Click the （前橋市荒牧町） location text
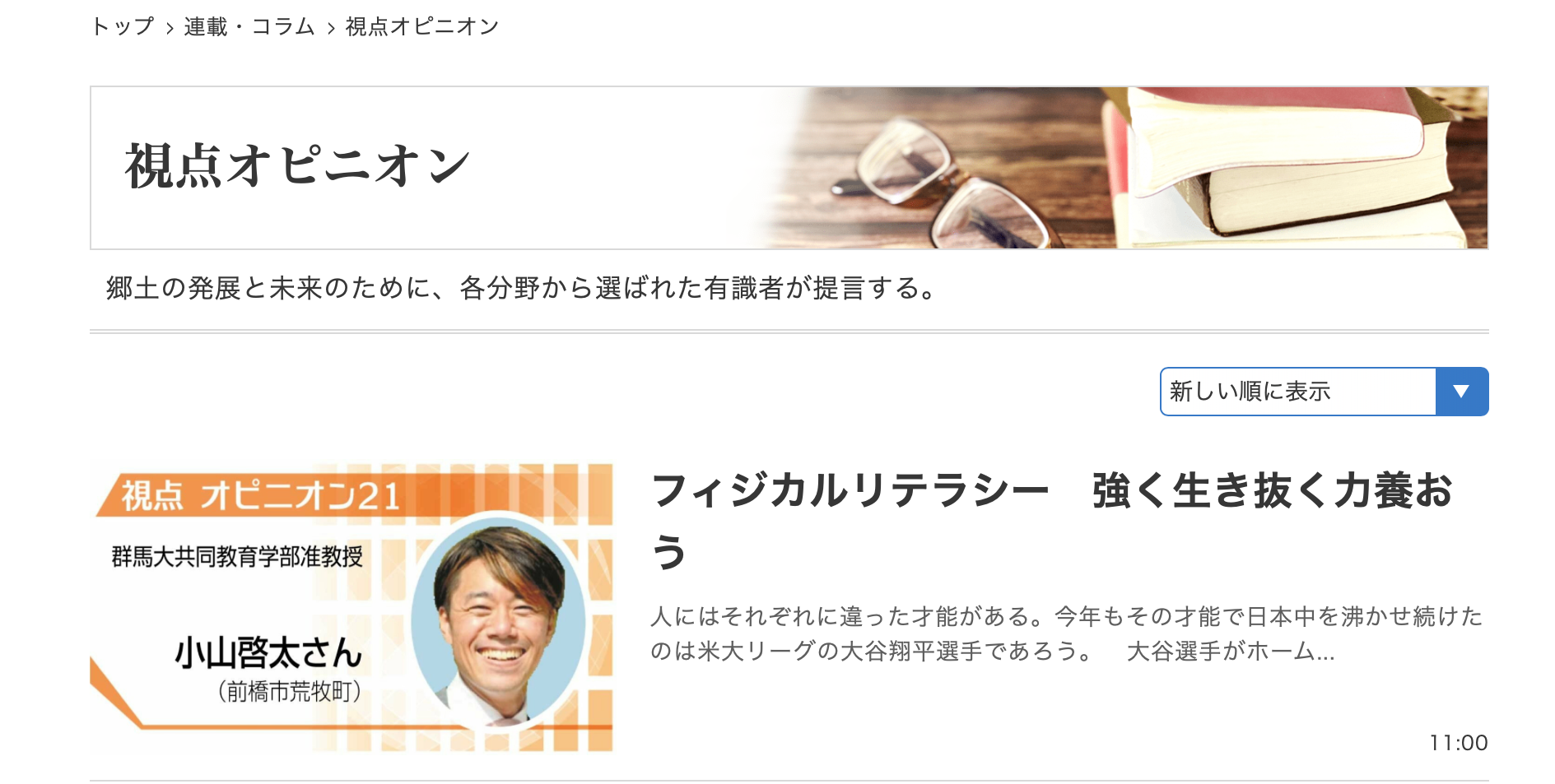The width and height of the screenshot is (1555, 784). pos(290,691)
